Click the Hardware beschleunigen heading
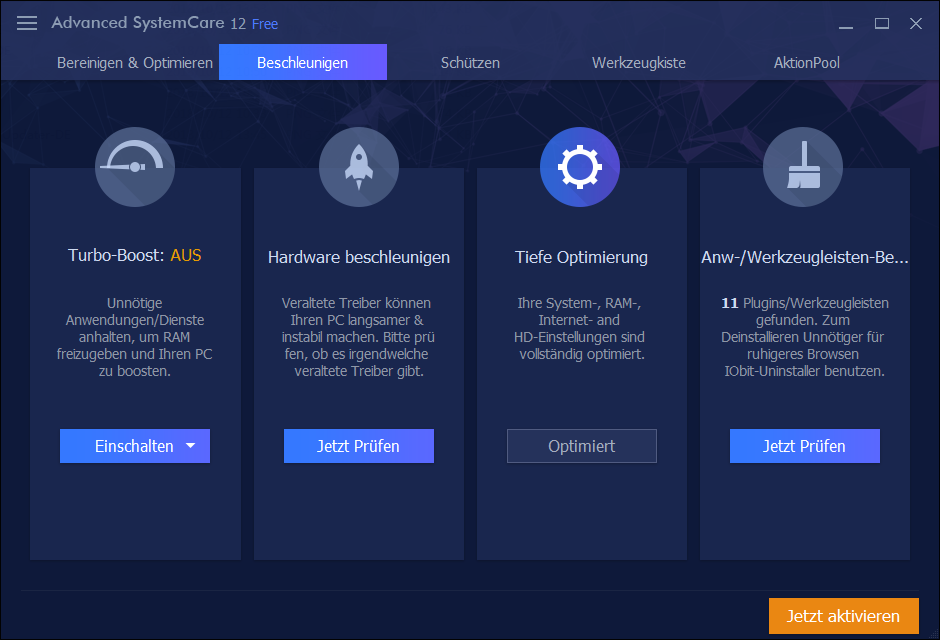 point(358,258)
